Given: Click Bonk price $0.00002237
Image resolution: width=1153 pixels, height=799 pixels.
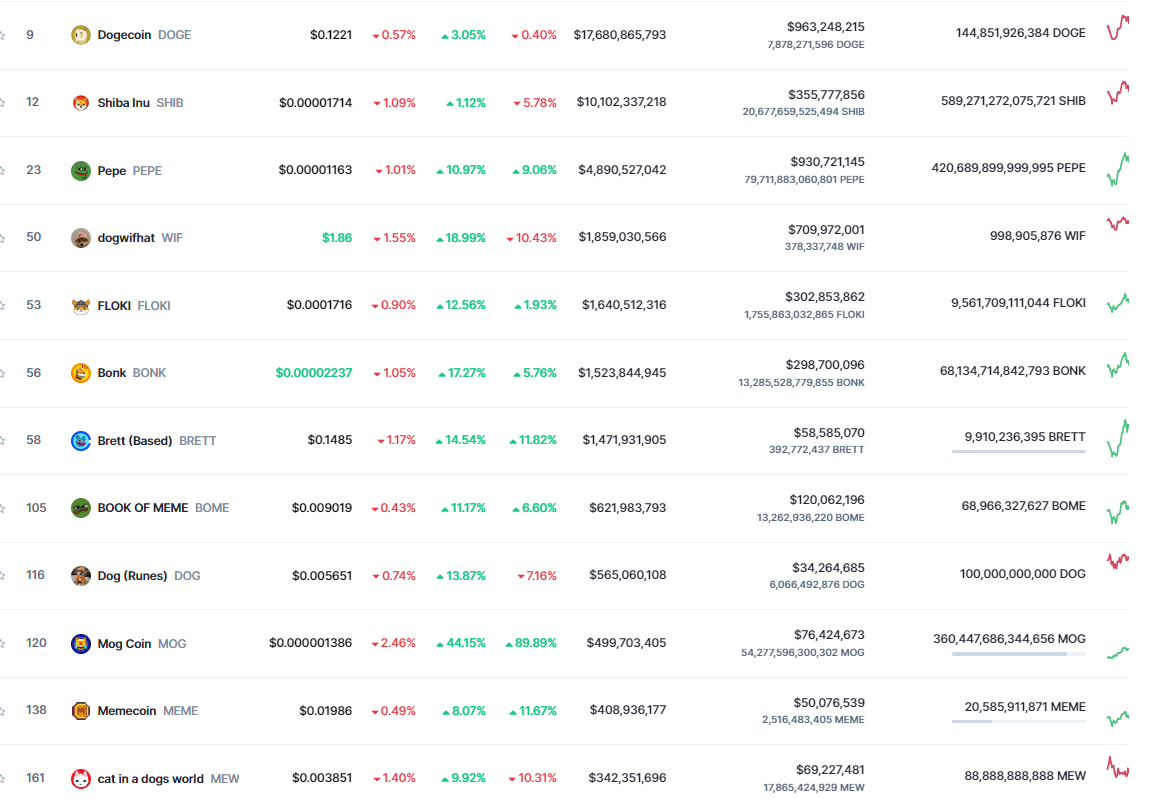Looking at the screenshot, I should point(314,373).
